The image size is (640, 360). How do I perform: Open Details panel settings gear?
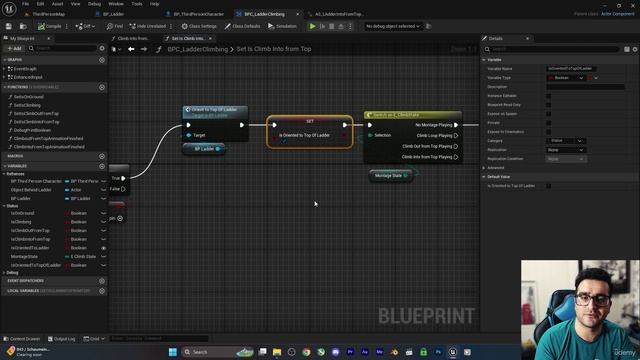point(635,49)
